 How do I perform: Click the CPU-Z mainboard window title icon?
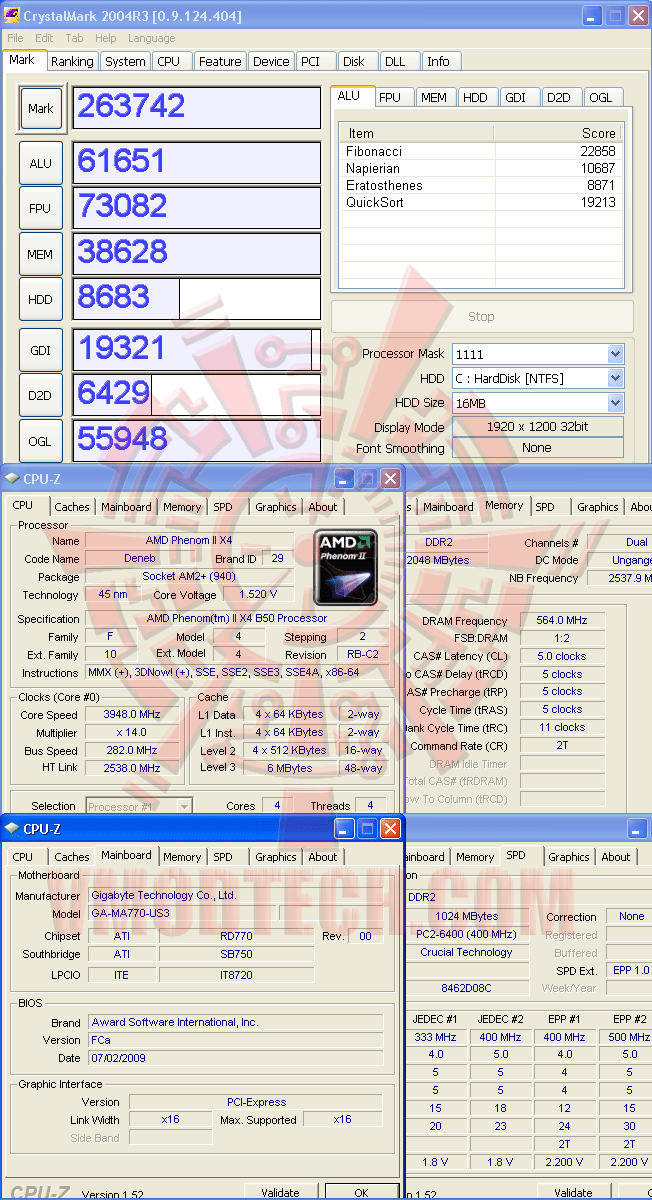point(12,829)
